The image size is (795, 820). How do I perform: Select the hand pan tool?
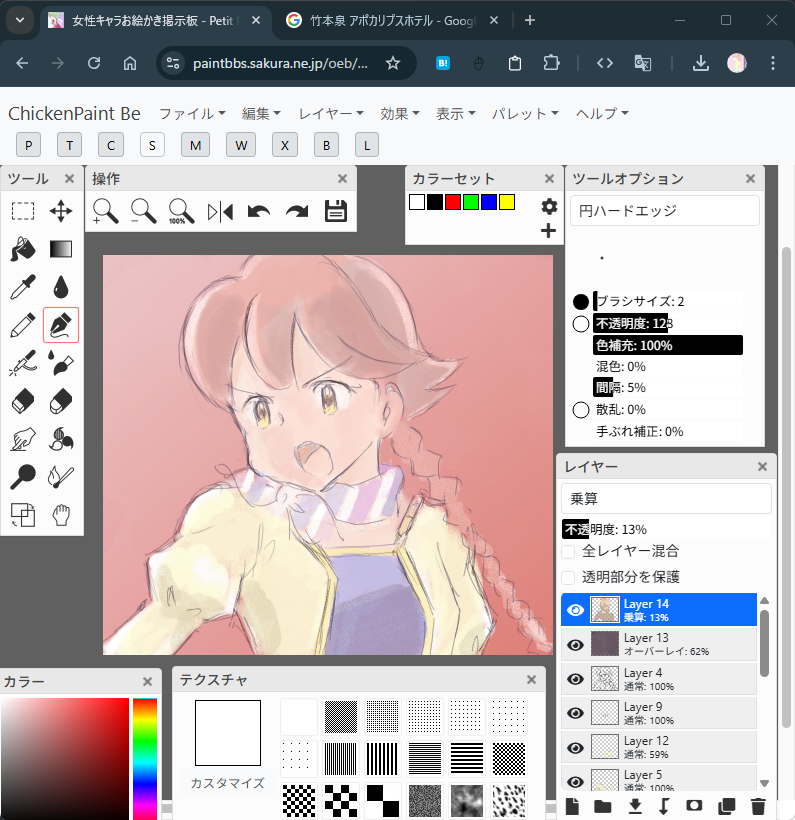coord(61,515)
